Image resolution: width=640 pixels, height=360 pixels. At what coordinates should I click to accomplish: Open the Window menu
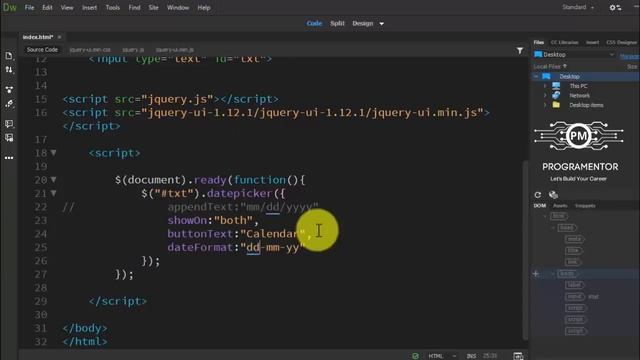[x=178, y=7]
